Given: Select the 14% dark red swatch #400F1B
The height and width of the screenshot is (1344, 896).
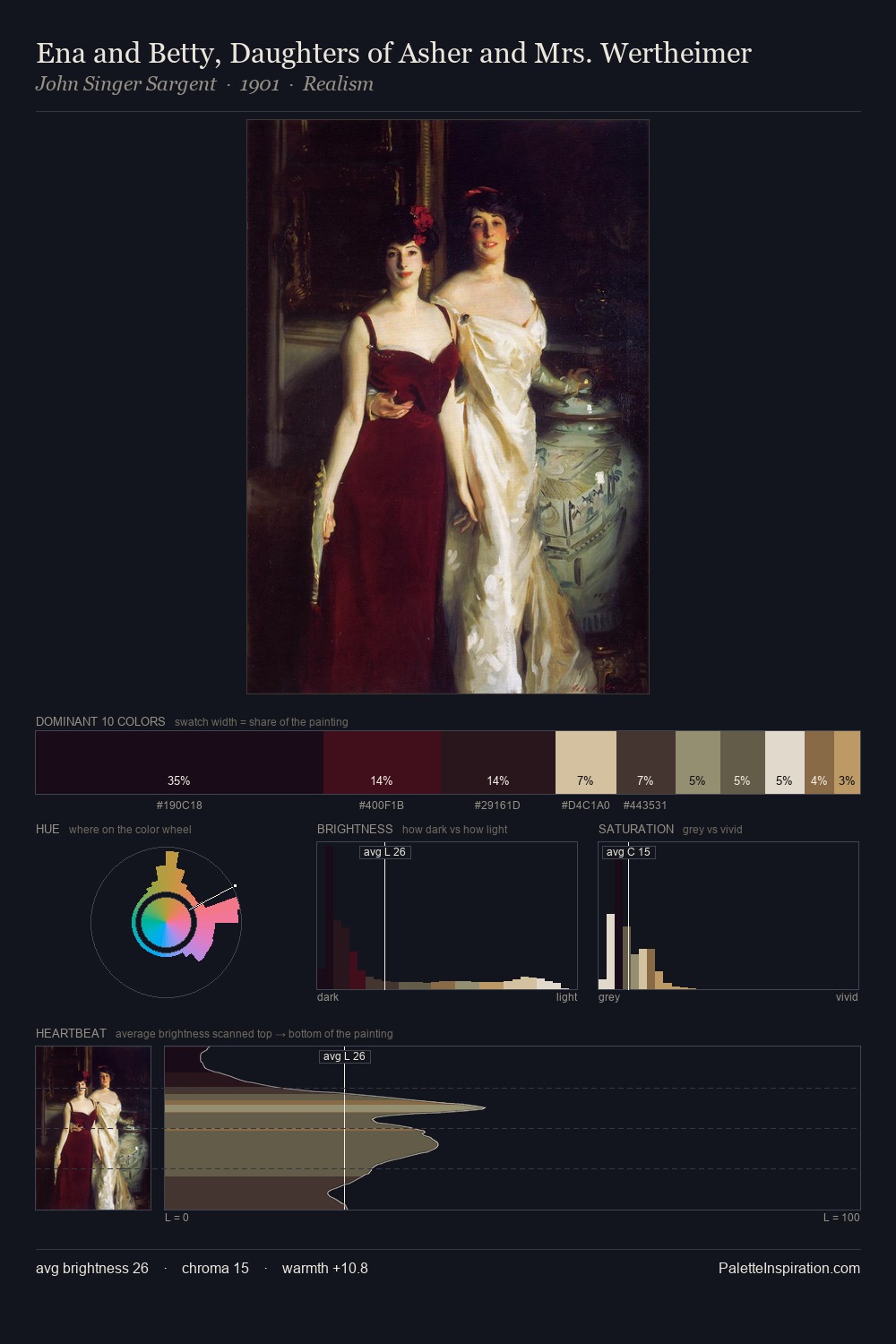Looking at the screenshot, I should [x=382, y=762].
